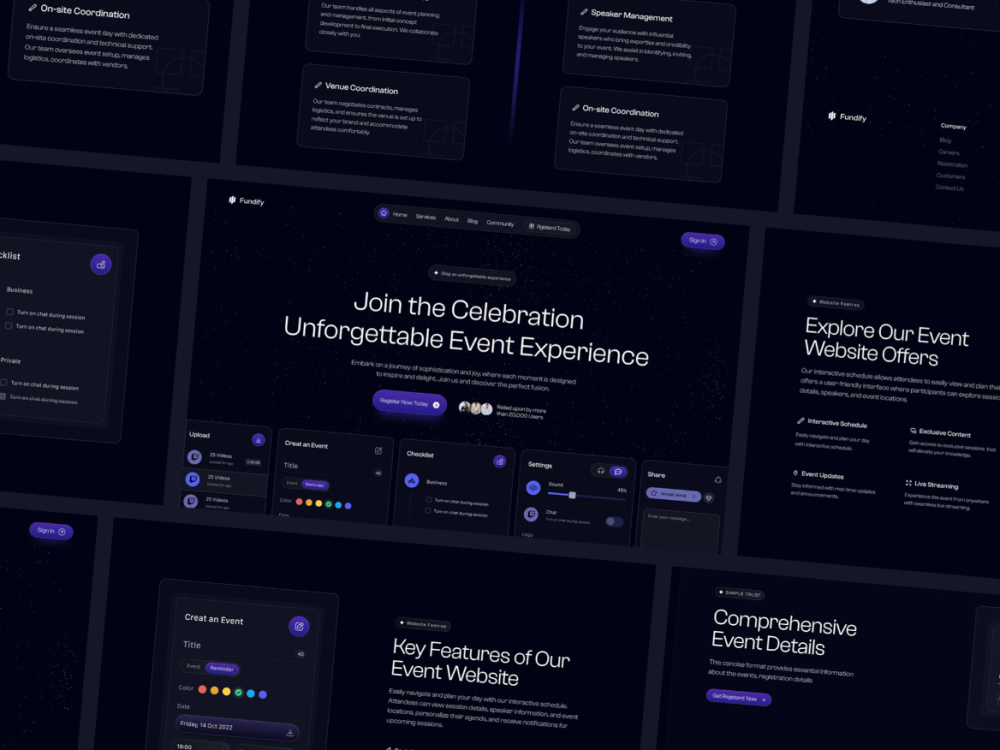Click the purple home icon in the nav bar
Image resolution: width=1000 pixels, height=750 pixels.
[383, 213]
